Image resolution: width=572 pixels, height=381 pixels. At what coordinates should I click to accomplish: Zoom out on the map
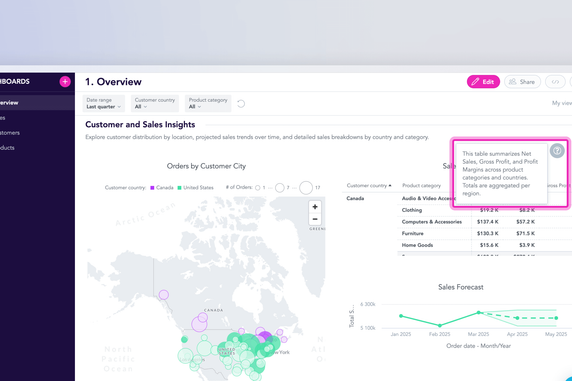point(315,219)
